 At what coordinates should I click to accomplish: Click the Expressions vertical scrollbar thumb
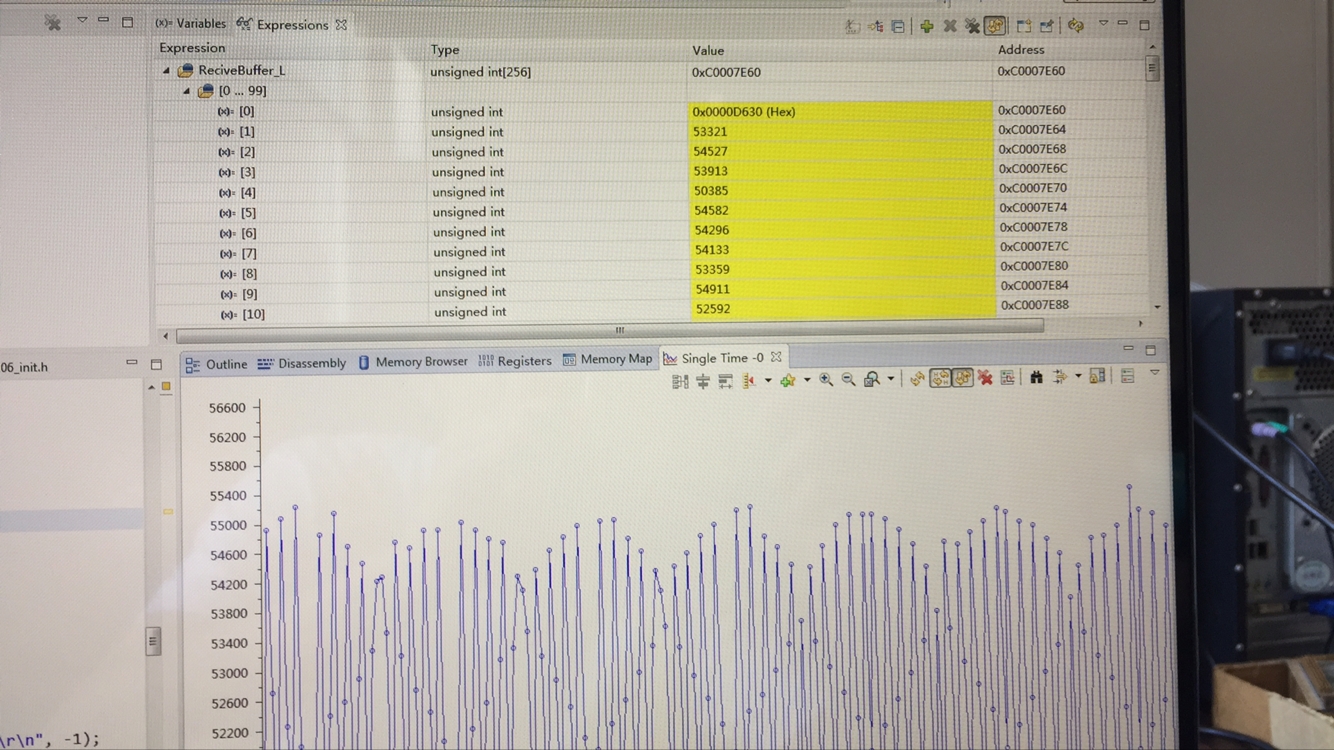(1152, 67)
